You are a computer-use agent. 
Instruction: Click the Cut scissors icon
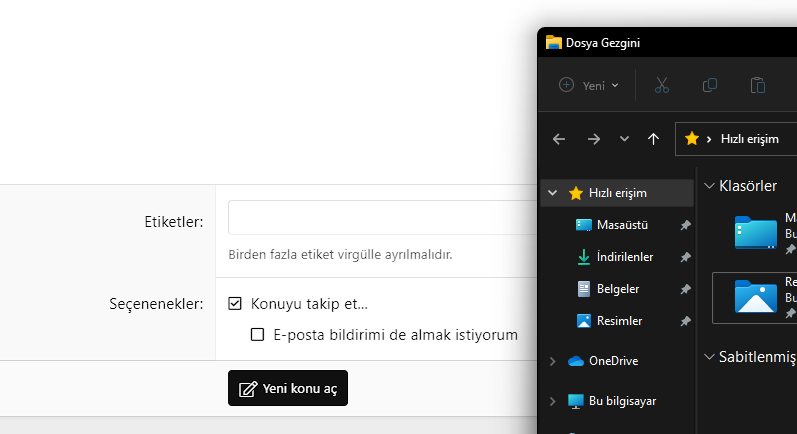click(x=661, y=85)
